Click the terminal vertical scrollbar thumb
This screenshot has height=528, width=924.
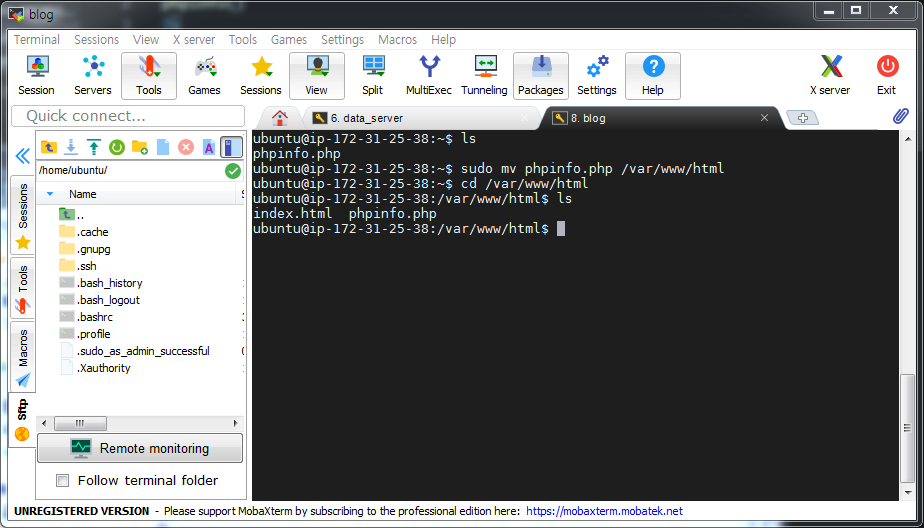(908, 428)
